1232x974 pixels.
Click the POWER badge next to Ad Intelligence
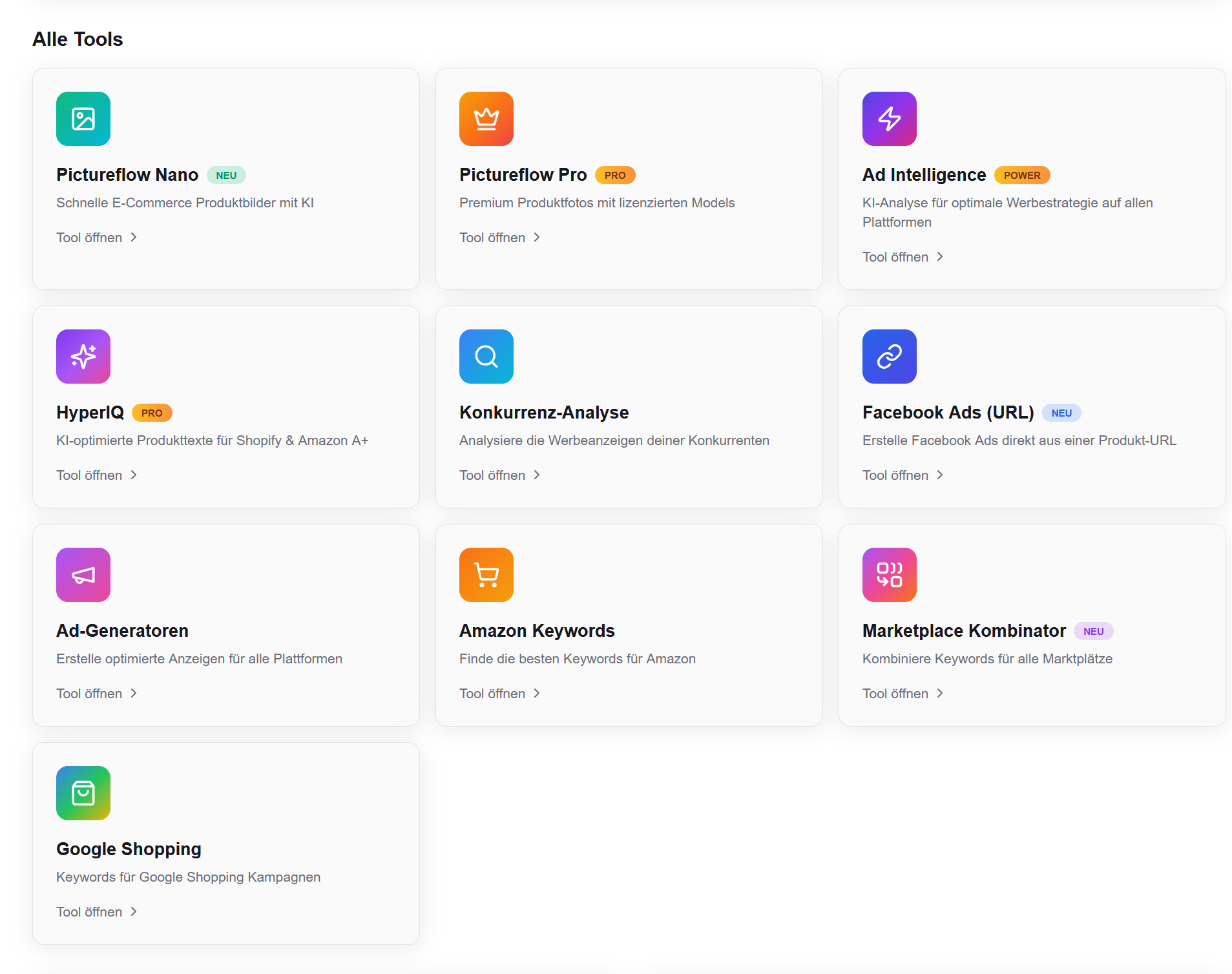coord(1022,175)
